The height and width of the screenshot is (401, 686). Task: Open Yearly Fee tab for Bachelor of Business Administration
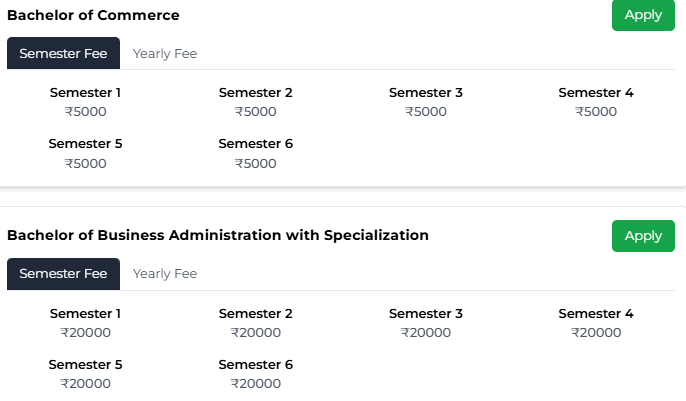pyautogui.click(x=165, y=274)
